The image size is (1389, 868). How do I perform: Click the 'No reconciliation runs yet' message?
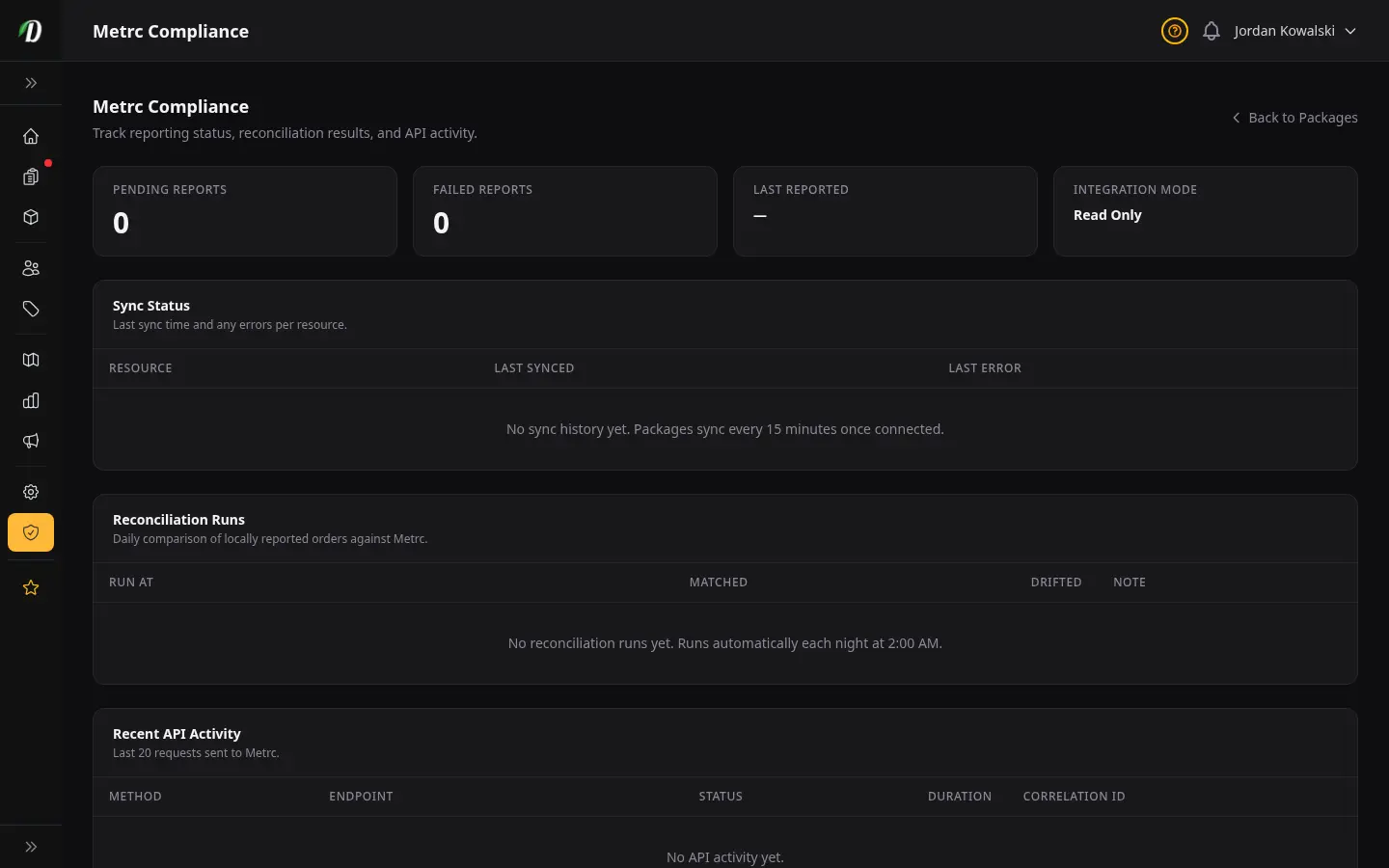point(725,643)
